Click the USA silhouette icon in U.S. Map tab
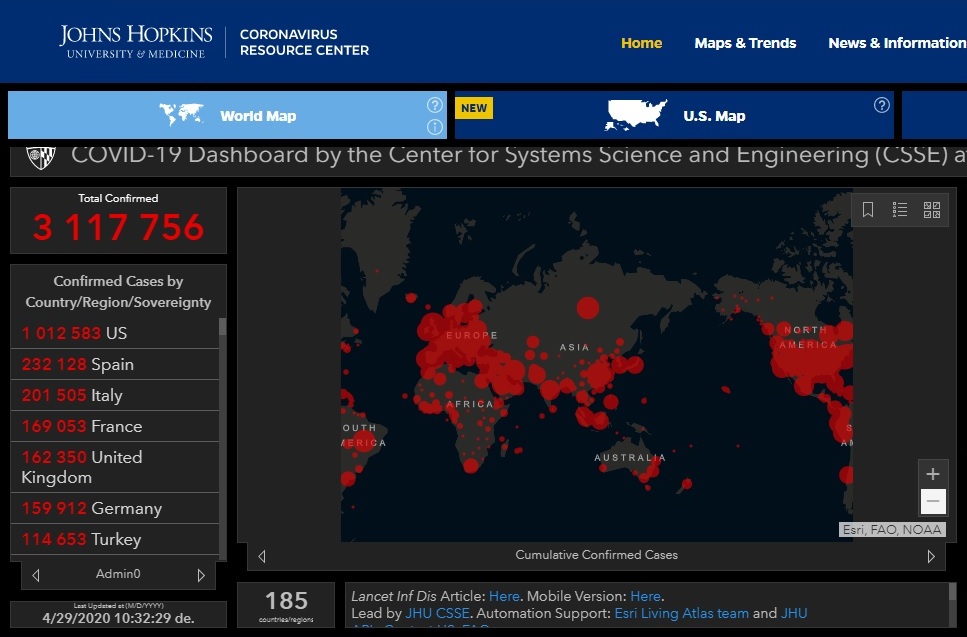 (x=636, y=115)
